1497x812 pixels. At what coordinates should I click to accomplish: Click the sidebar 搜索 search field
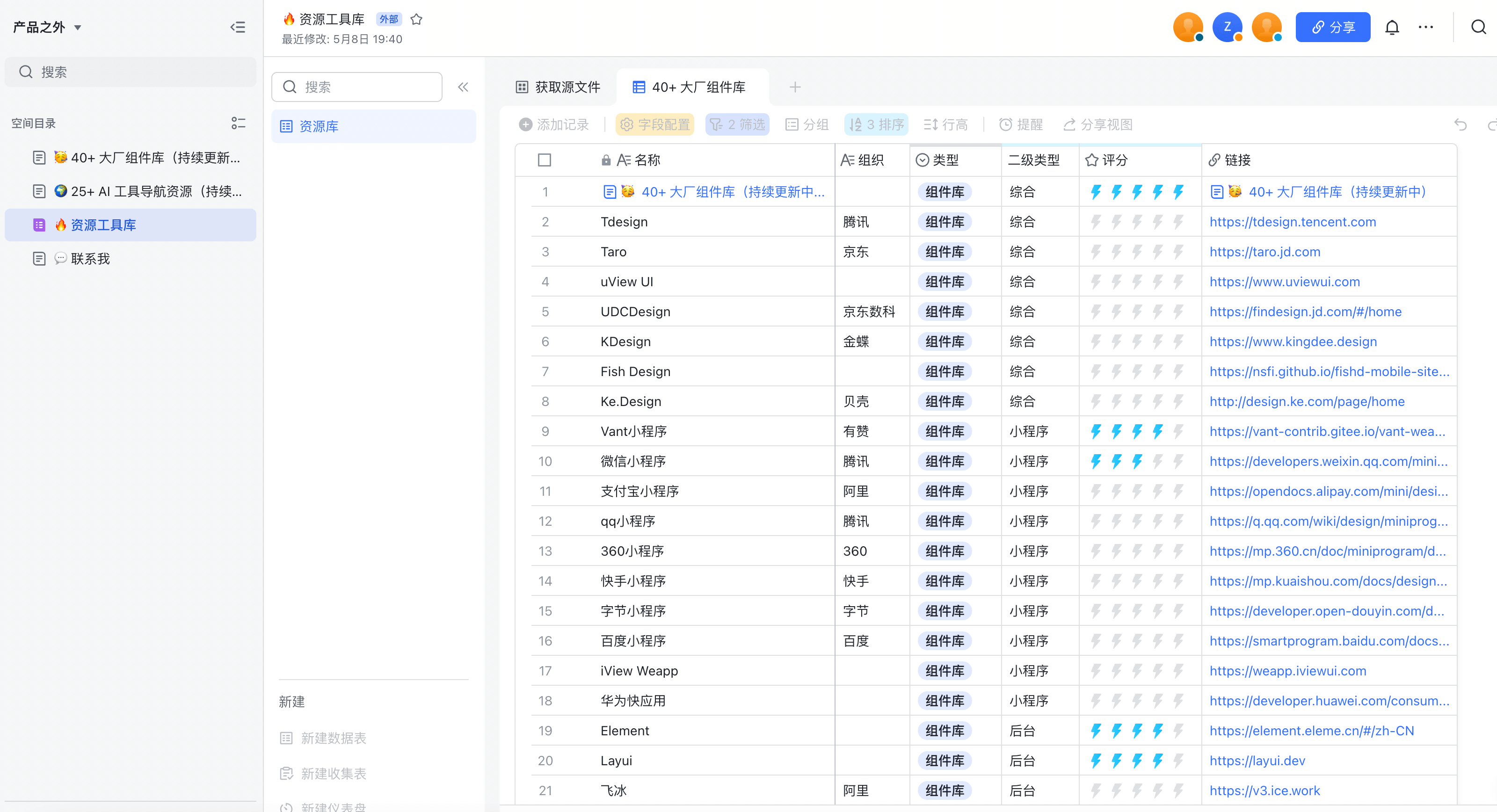click(130, 72)
